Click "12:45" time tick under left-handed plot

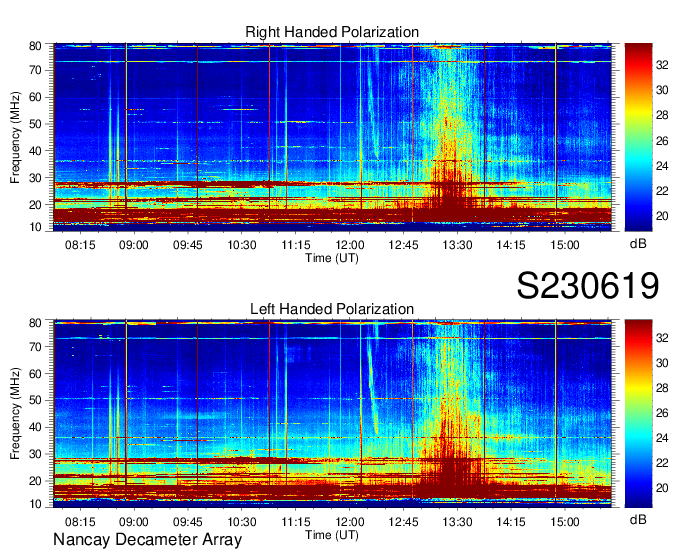(403, 522)
